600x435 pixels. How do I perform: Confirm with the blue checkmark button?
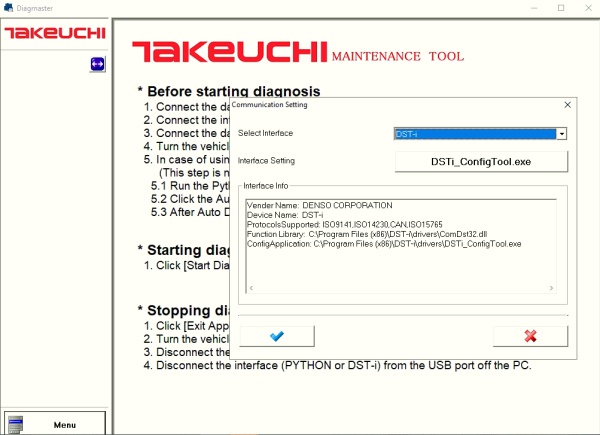point(277,336)
